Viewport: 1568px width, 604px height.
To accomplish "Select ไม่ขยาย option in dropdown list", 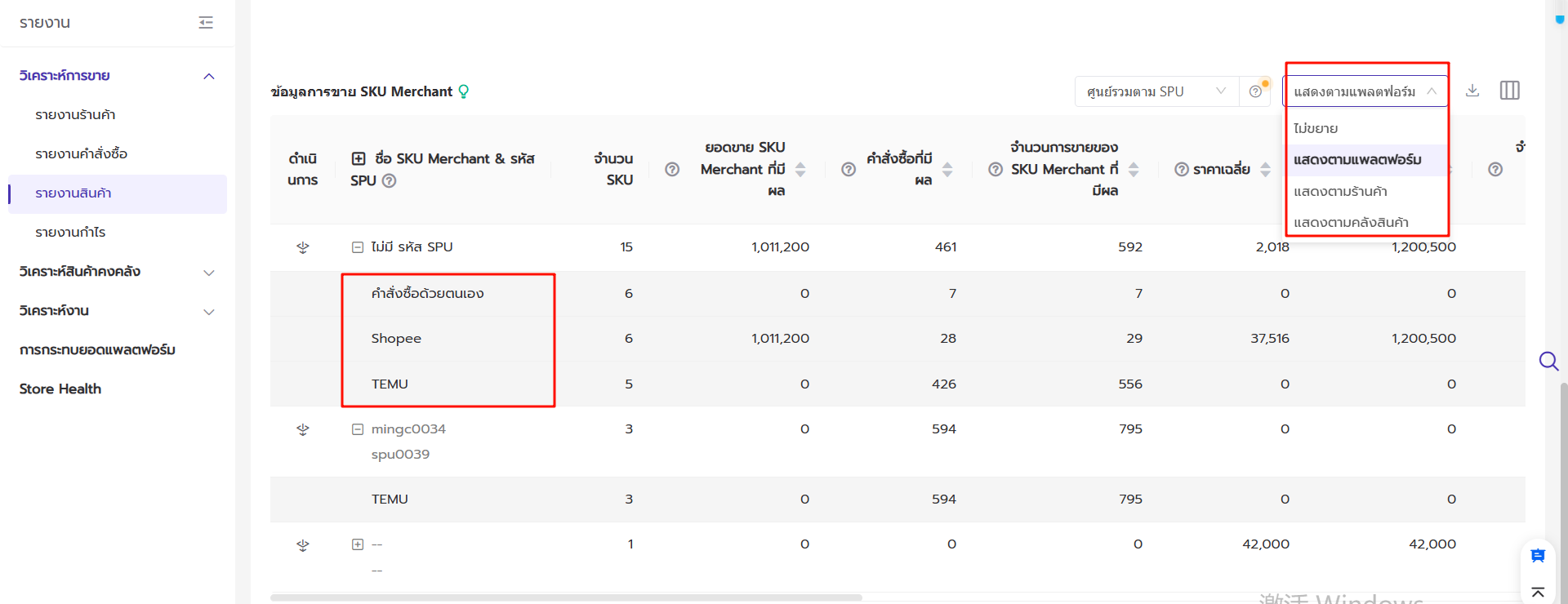I will click(x=1316, y=128).
